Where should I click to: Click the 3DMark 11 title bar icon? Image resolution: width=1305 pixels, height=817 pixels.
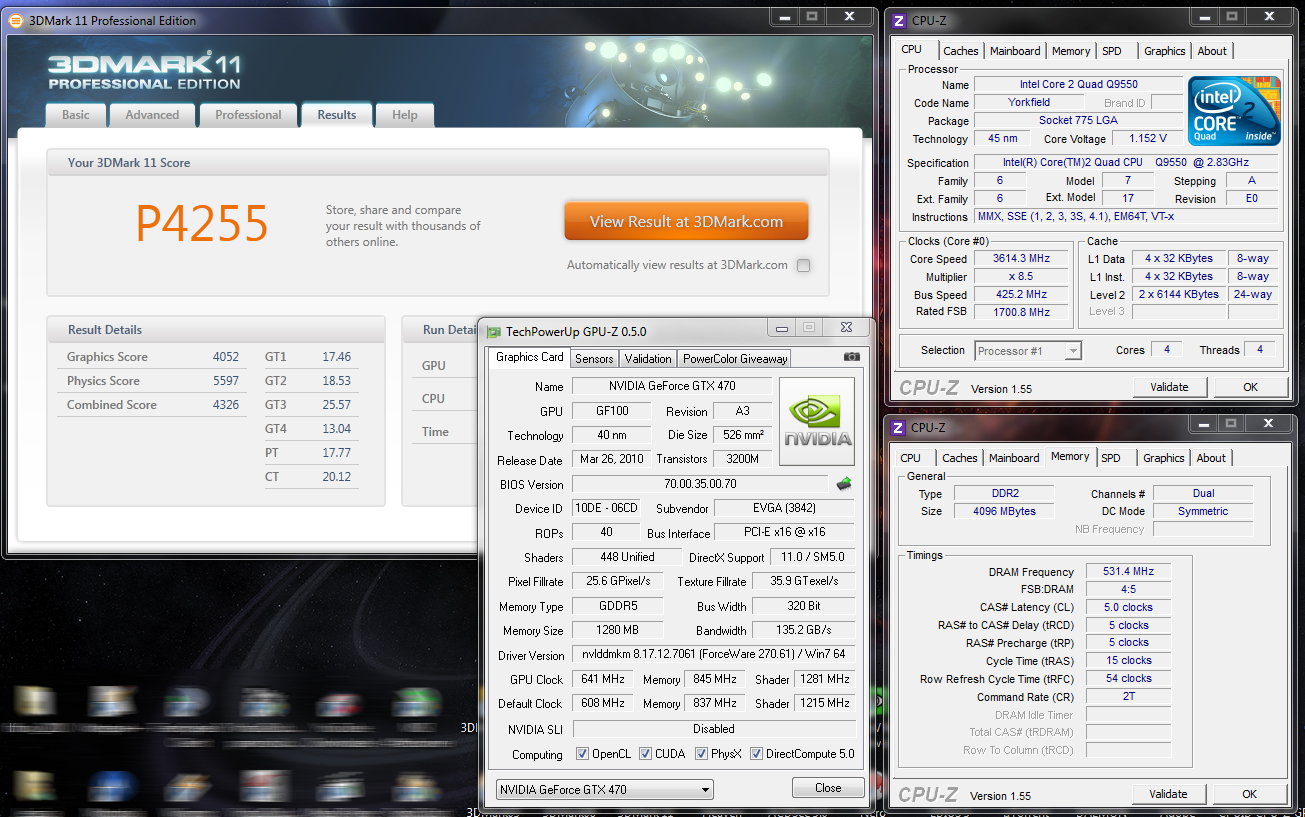(x=16, y=20)
